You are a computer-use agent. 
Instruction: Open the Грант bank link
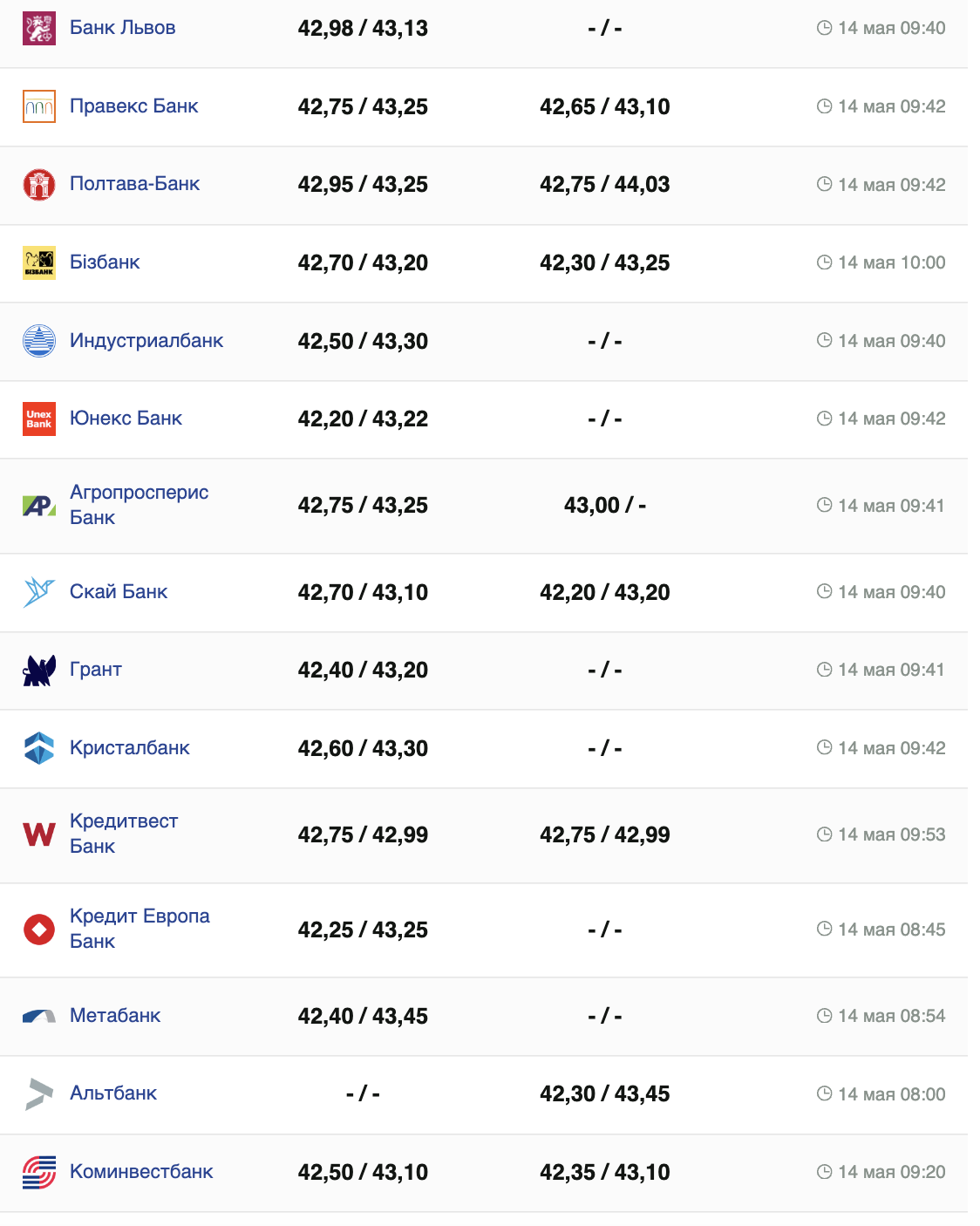point(96,670)
